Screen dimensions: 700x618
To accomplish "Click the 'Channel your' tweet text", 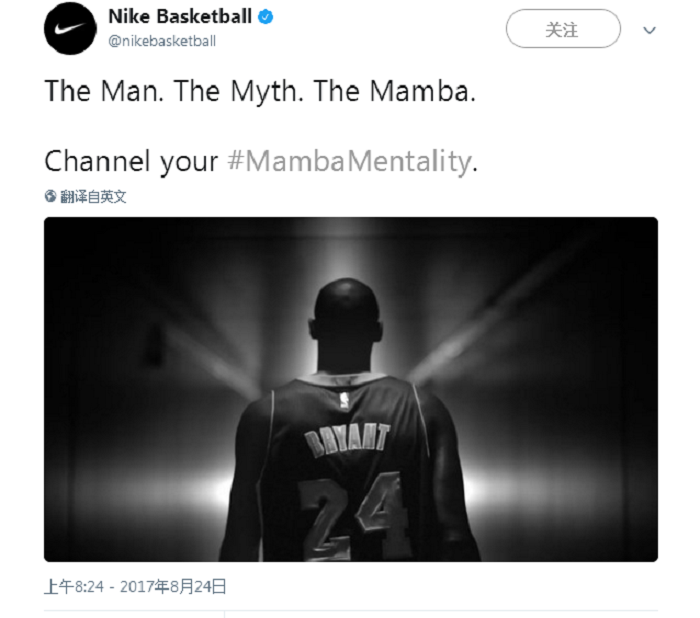I will point(131,161).
